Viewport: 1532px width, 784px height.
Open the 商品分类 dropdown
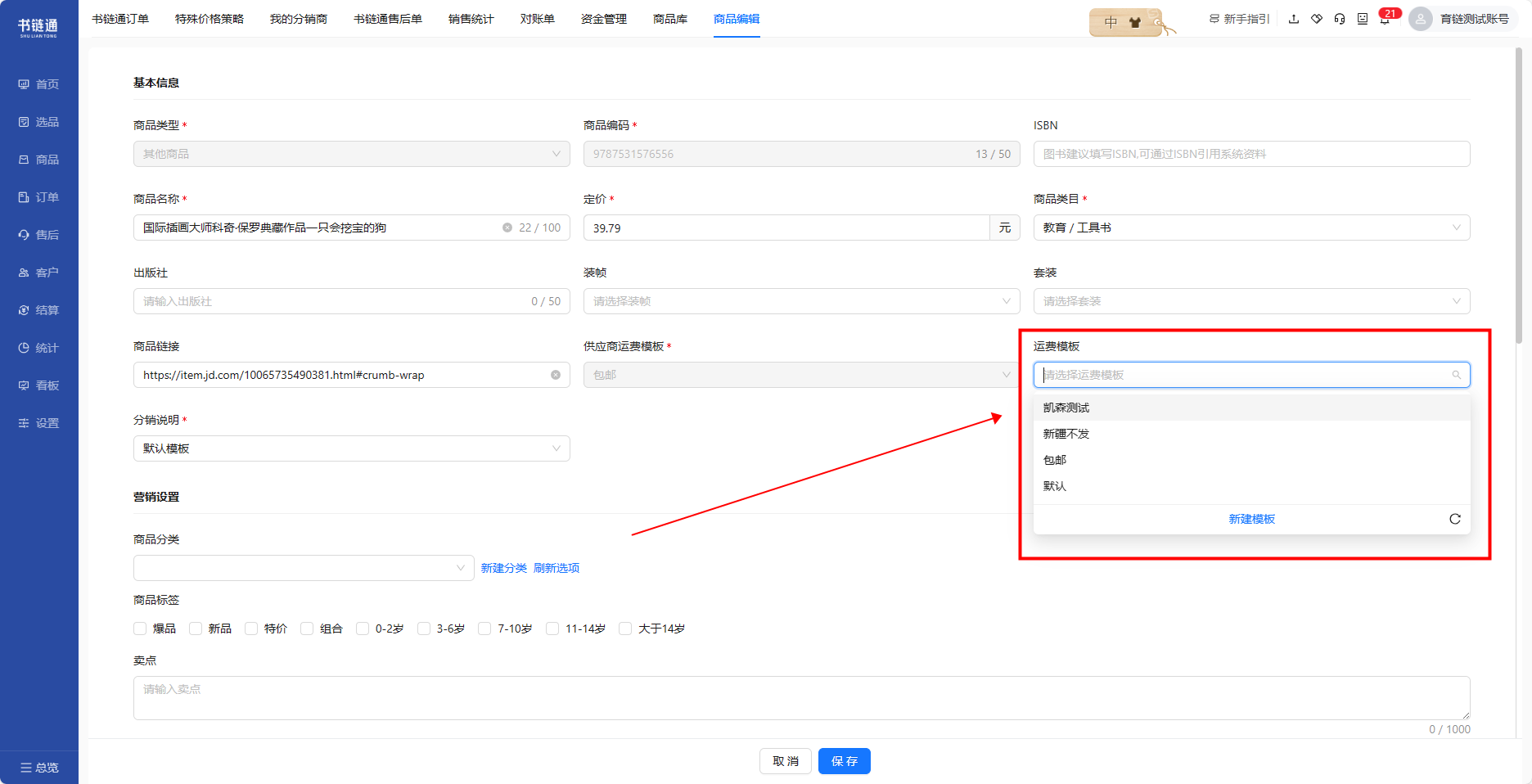304,568
